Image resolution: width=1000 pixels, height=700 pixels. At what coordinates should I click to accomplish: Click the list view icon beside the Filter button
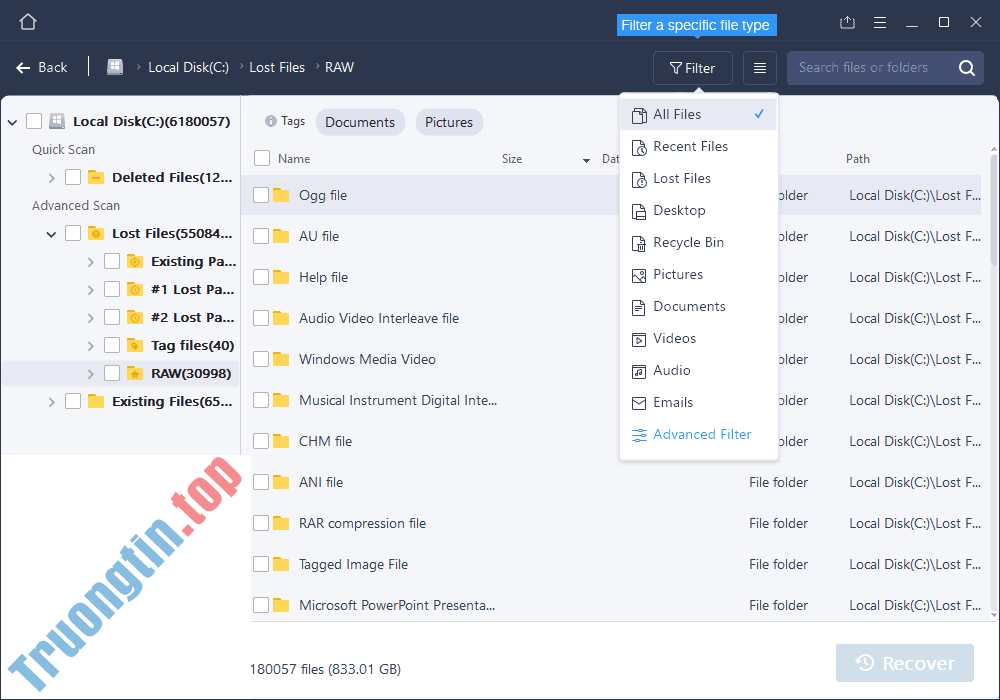[759, 67]
